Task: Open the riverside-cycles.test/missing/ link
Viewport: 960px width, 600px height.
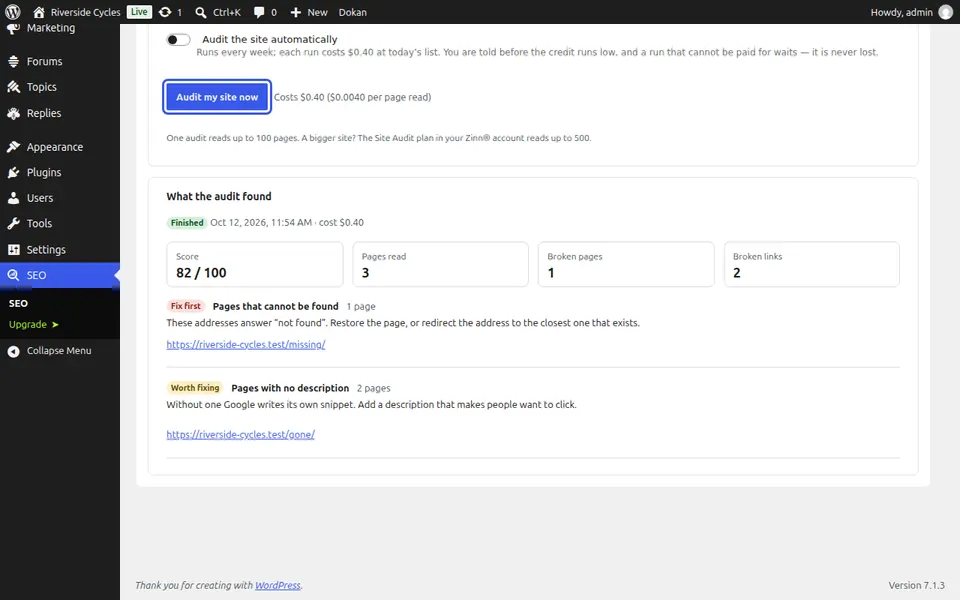Action: tap(246, 345)
